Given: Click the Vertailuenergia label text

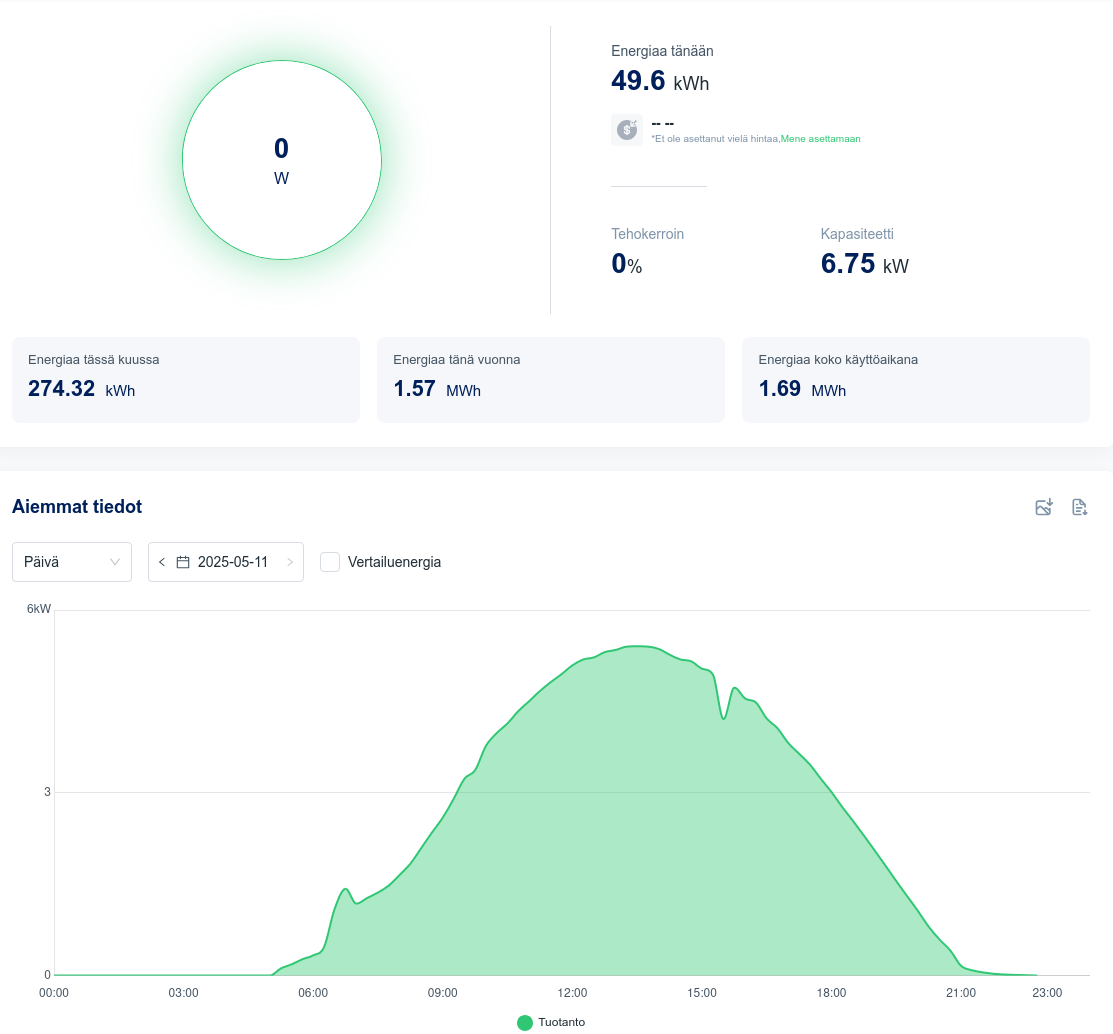Looking at the screenshot, I should [x=394, y=562].
